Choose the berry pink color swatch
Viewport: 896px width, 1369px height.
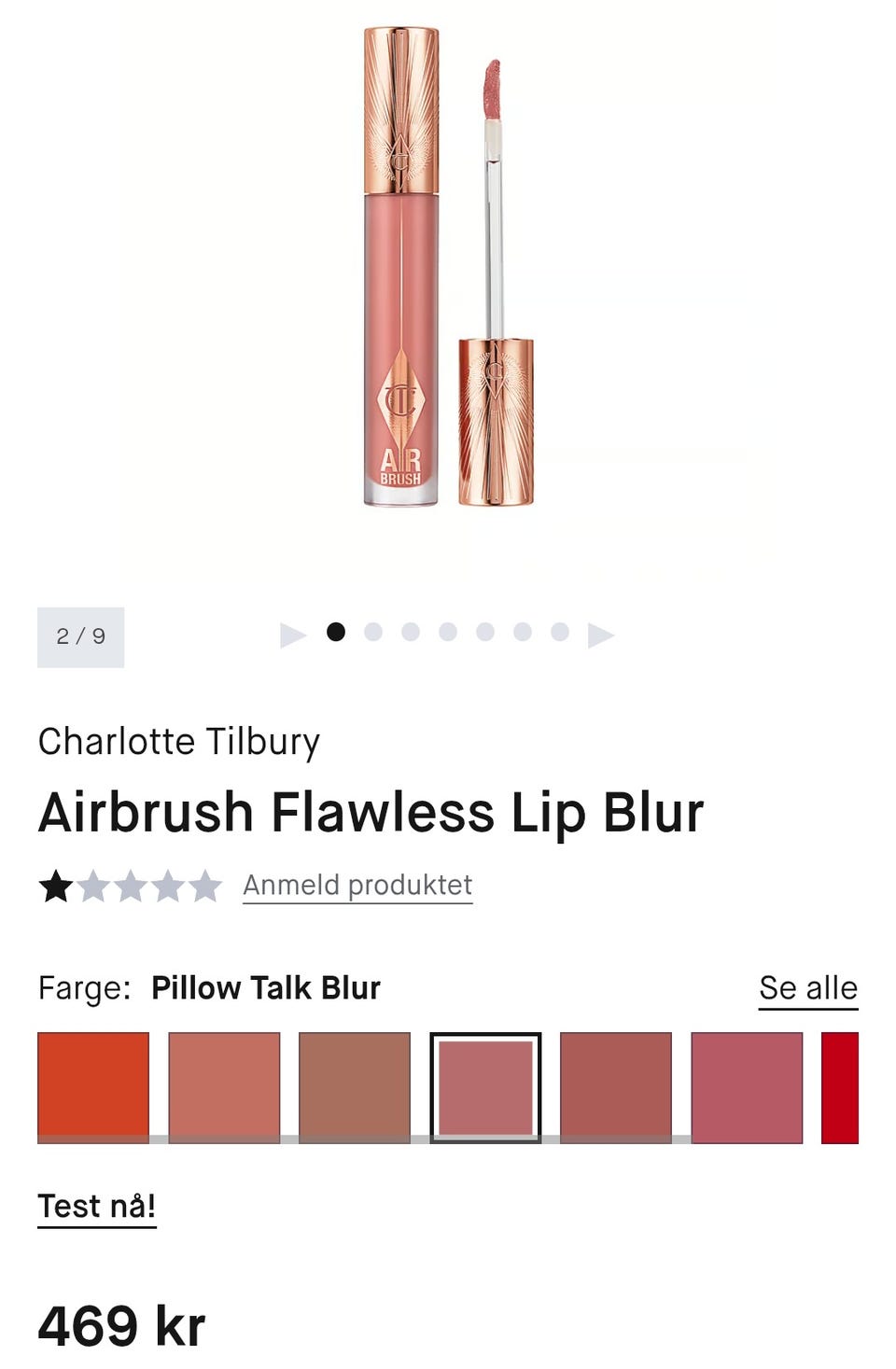(x=747, y=1087)
